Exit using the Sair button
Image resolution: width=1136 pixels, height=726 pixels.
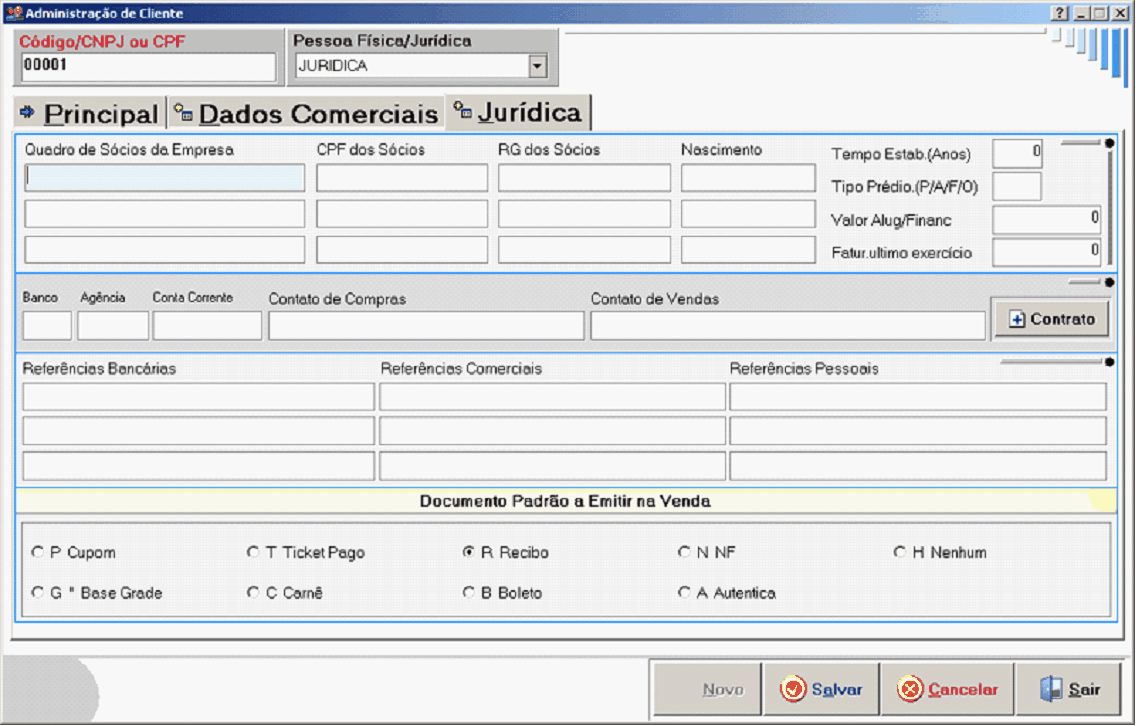1070,690
